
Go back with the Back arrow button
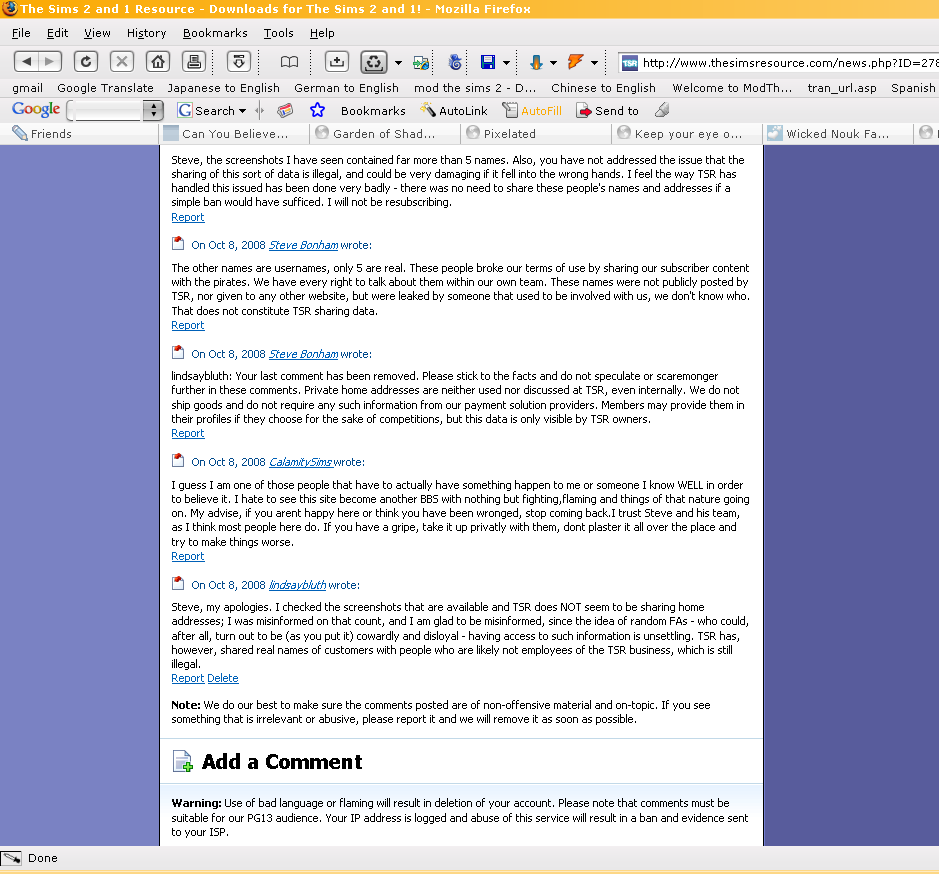[26, 61]
